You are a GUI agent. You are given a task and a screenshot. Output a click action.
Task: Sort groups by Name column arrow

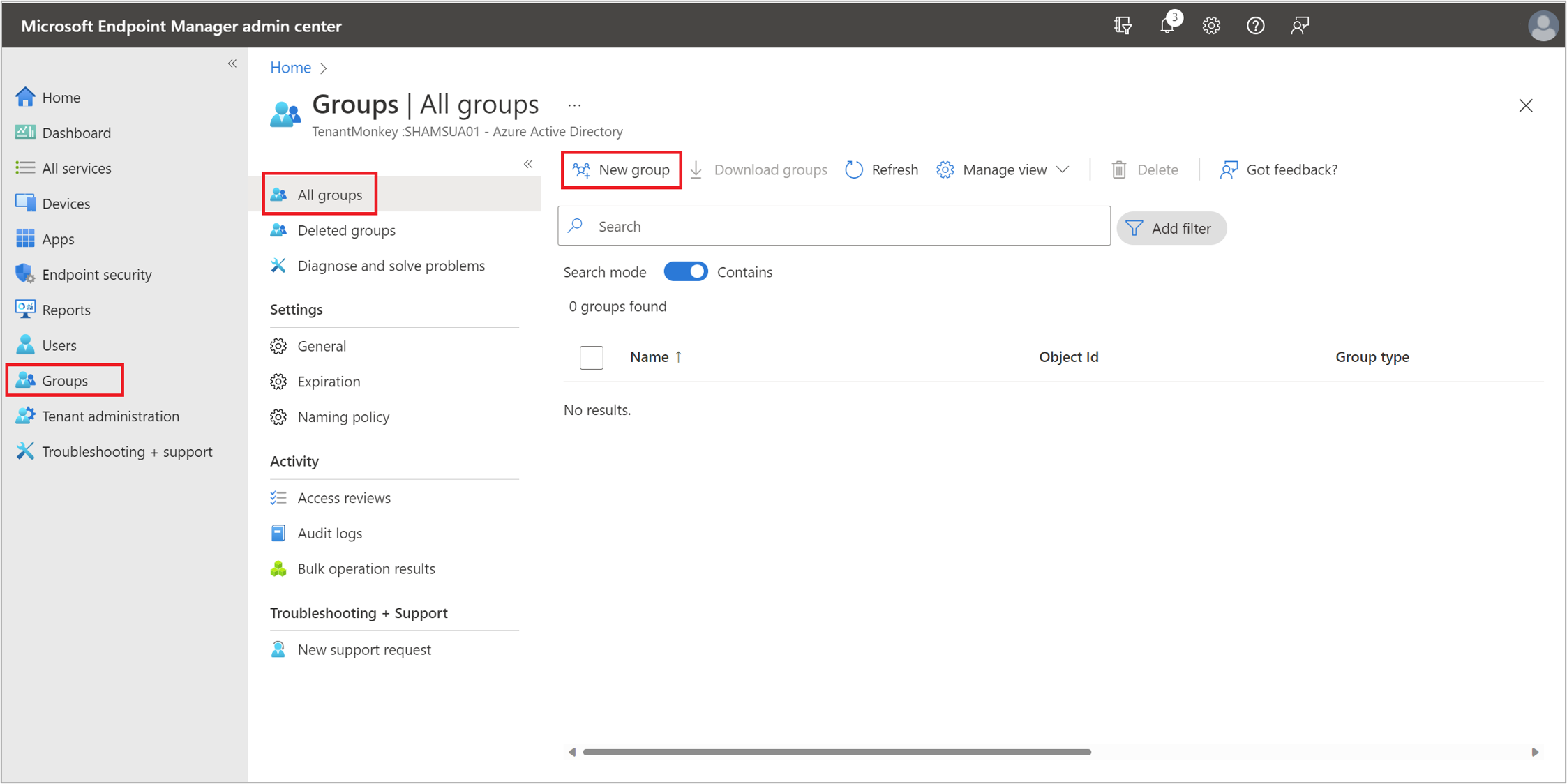pyautogui.click(x=678, y=356)
